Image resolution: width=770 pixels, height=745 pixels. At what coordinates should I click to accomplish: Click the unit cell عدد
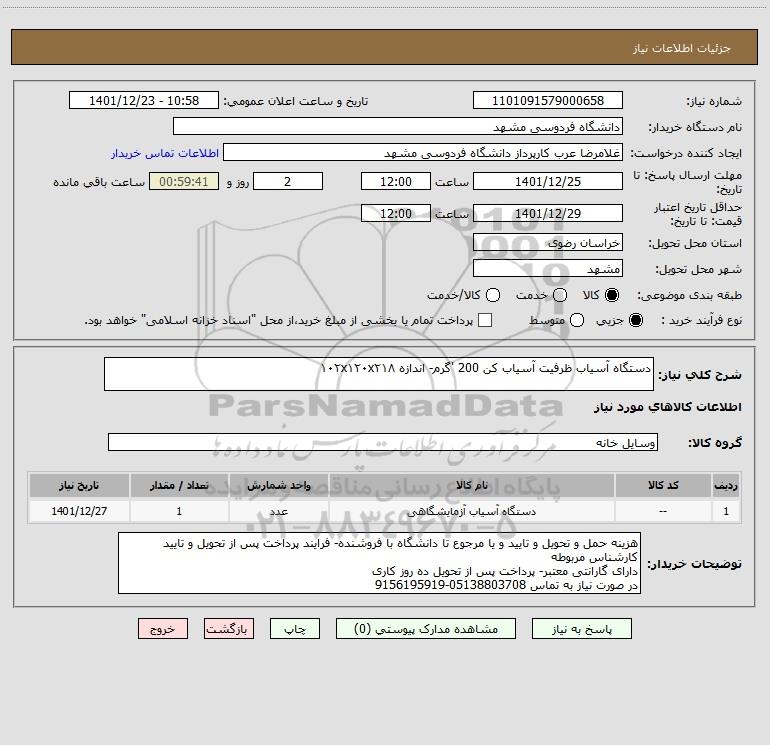click(278, 511)
